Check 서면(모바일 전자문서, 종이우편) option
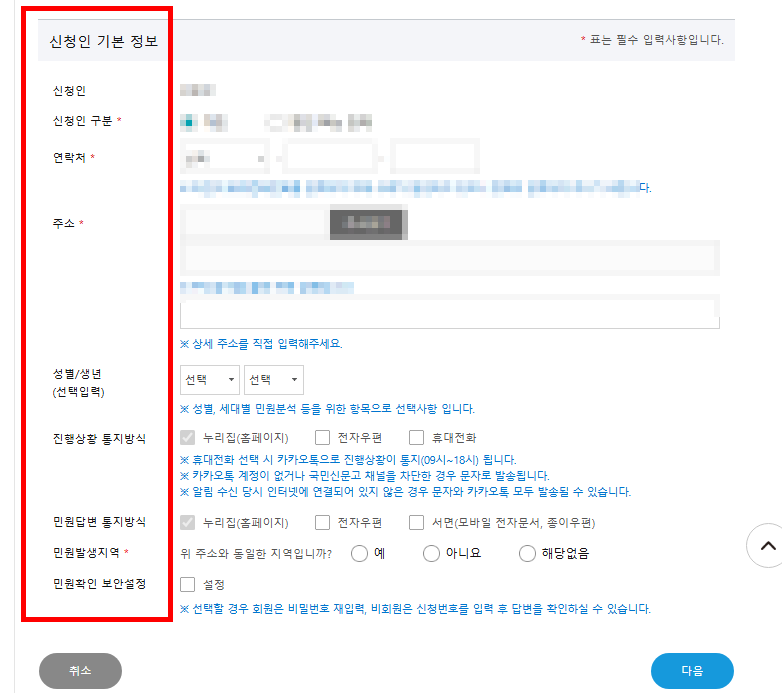The width and height of the screenshot is (782, 693). pyautogui.click(x=416, y=522)
